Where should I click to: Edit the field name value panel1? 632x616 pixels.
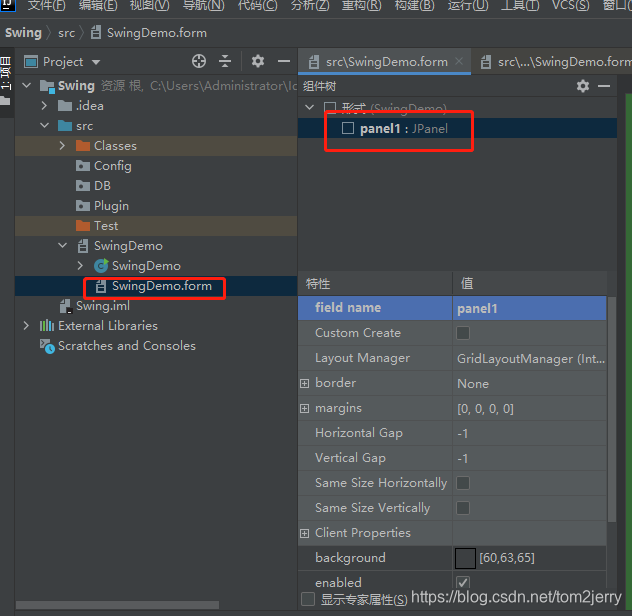pos(530,308)
